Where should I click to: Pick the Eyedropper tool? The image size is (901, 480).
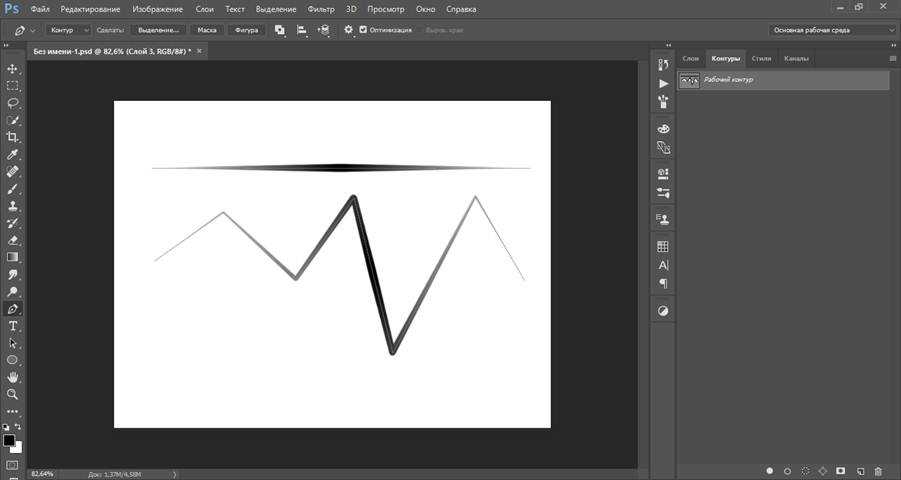[13, 155]
